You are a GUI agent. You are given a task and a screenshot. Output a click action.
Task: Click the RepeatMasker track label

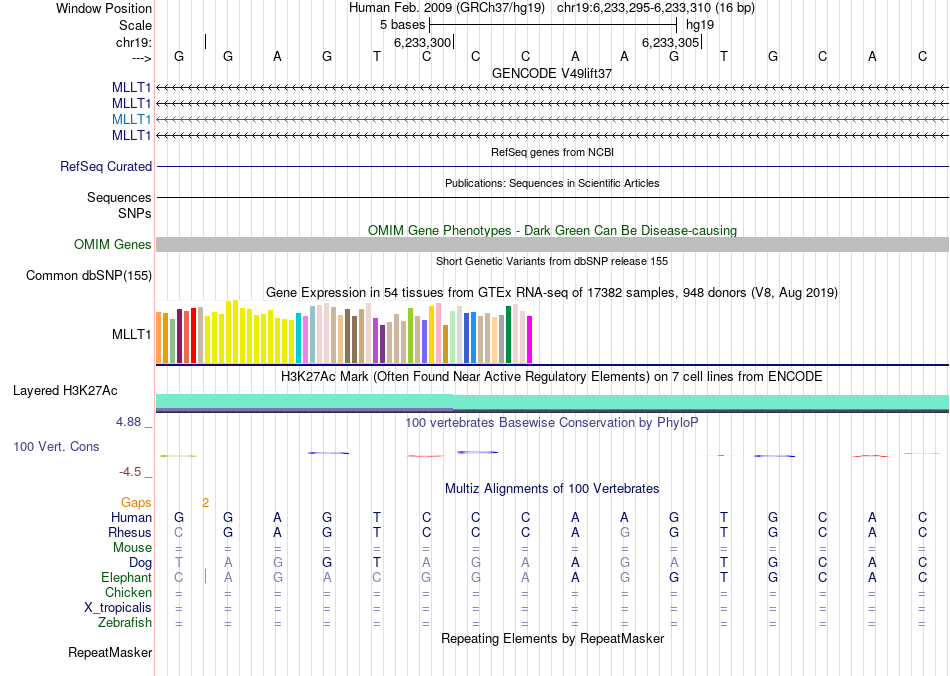coord(110,653)
